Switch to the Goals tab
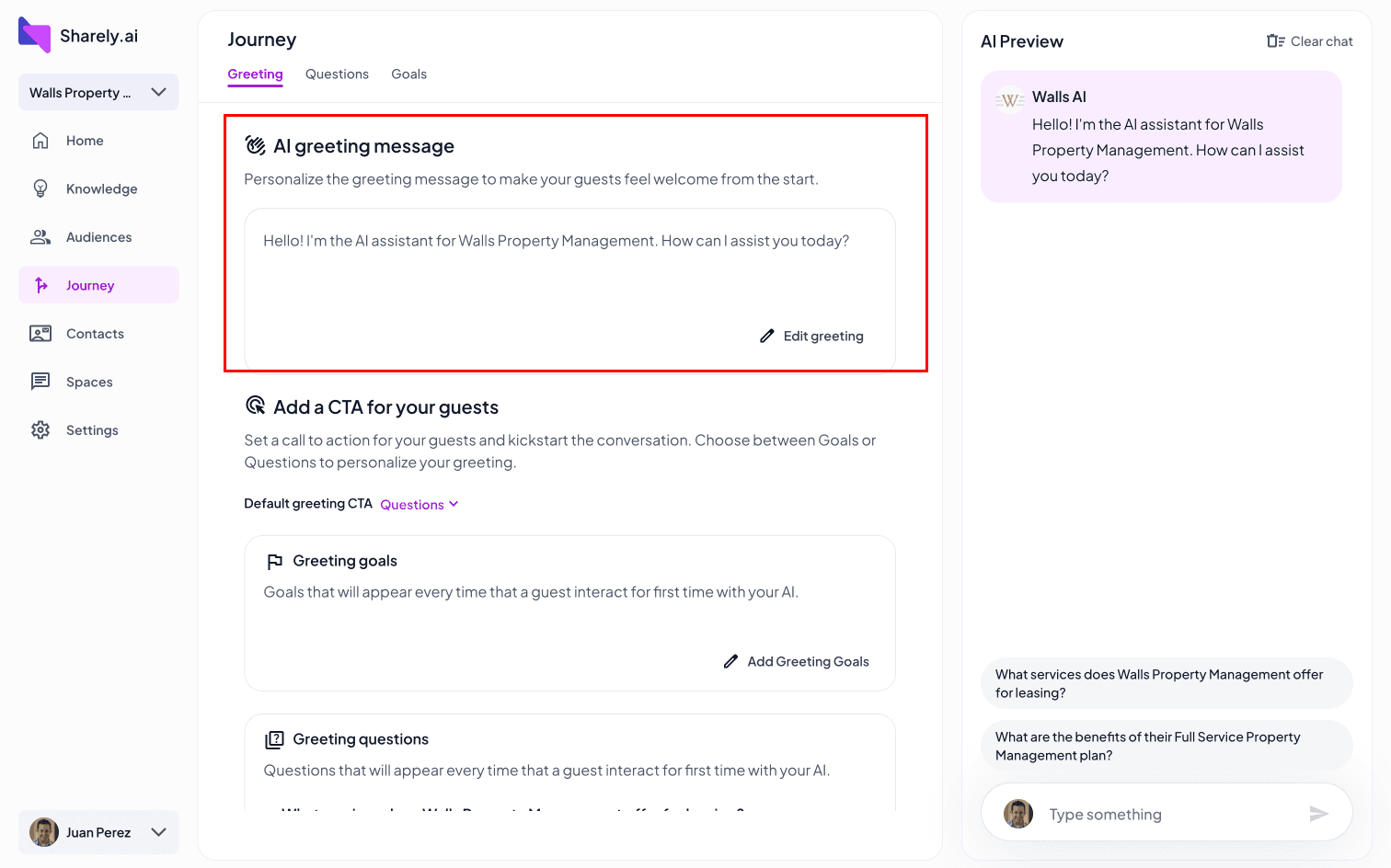 tap(408, 74)
